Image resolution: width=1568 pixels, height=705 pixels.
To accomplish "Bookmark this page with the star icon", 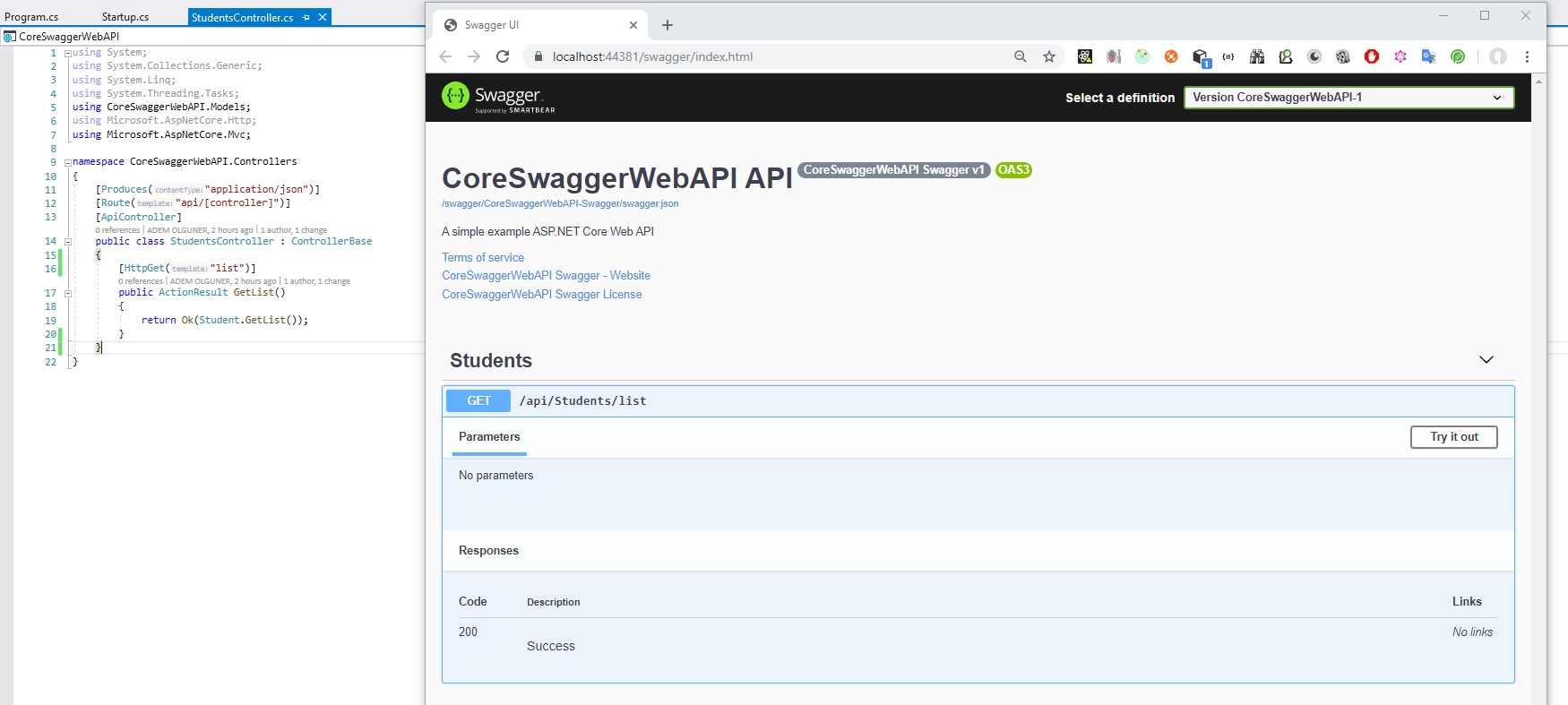I will [x=1049, y=56].
